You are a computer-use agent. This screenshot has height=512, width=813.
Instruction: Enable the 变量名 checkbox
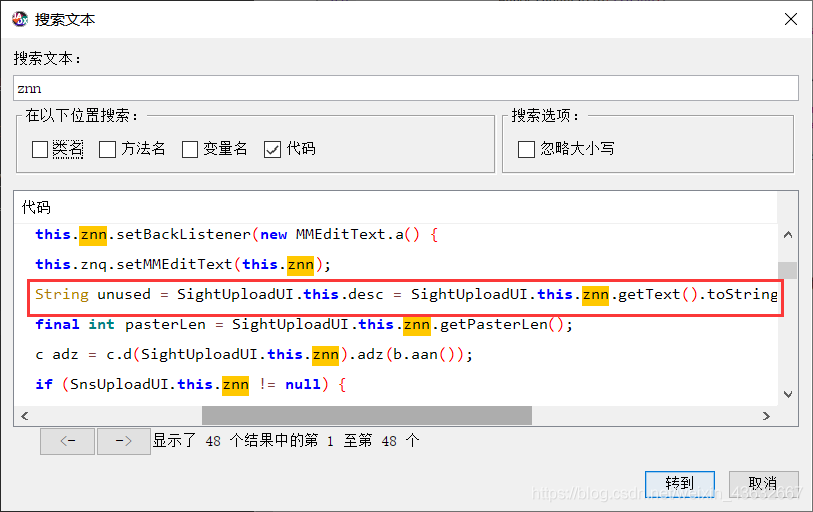click(x=190, y=149)
